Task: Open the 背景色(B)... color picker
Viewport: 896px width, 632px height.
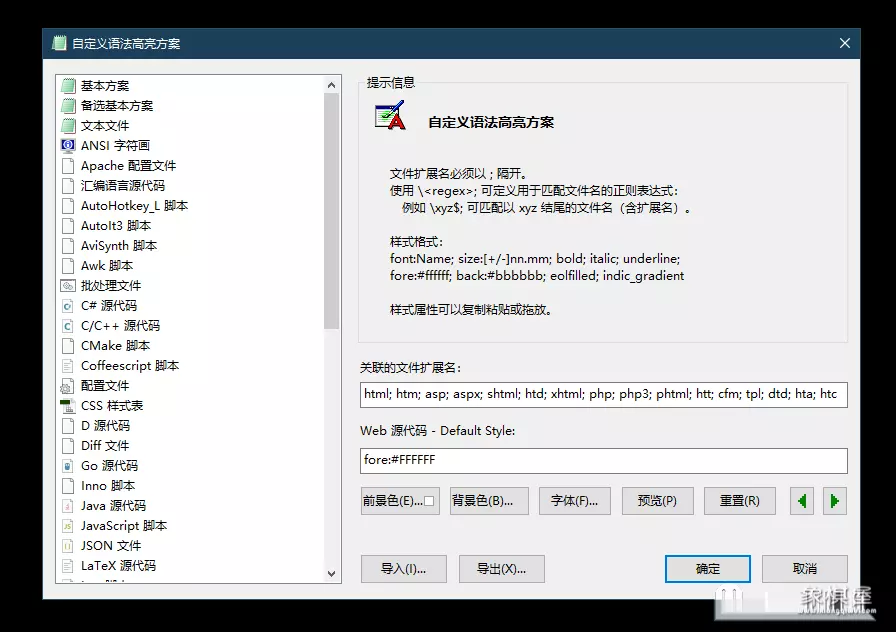Action: 489,501
